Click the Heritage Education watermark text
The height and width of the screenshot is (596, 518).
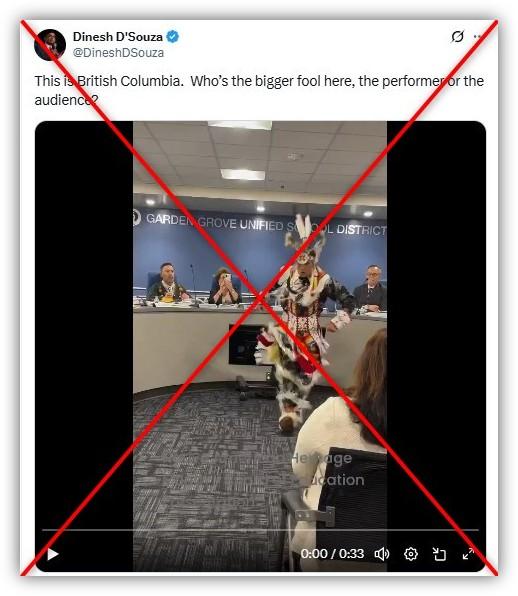pyautogui.click(x=328, y=469)
